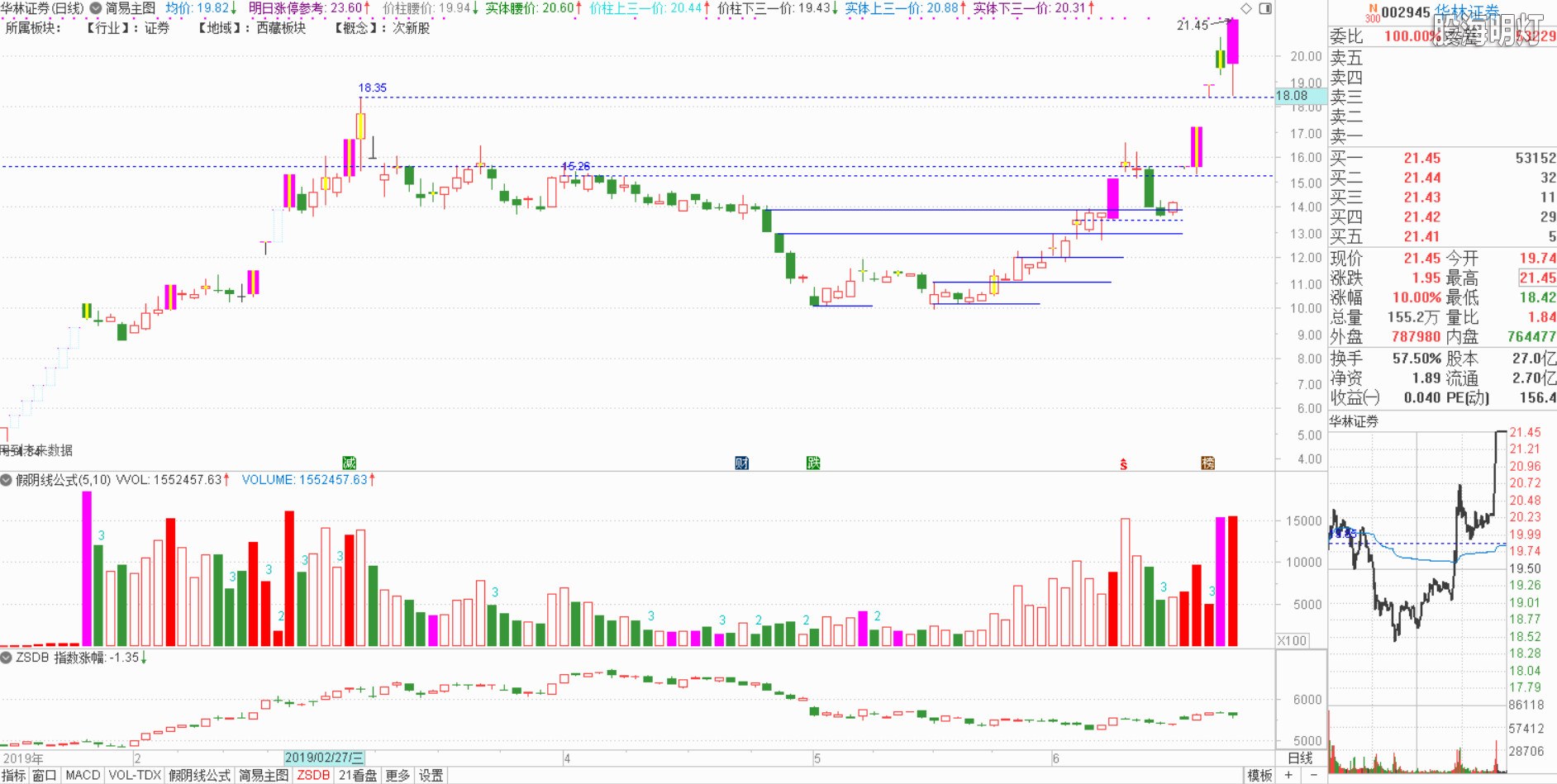Screen dimensions: 1557x784
Task: Open the 模板 template button
Action: (x=1259, y=775)
